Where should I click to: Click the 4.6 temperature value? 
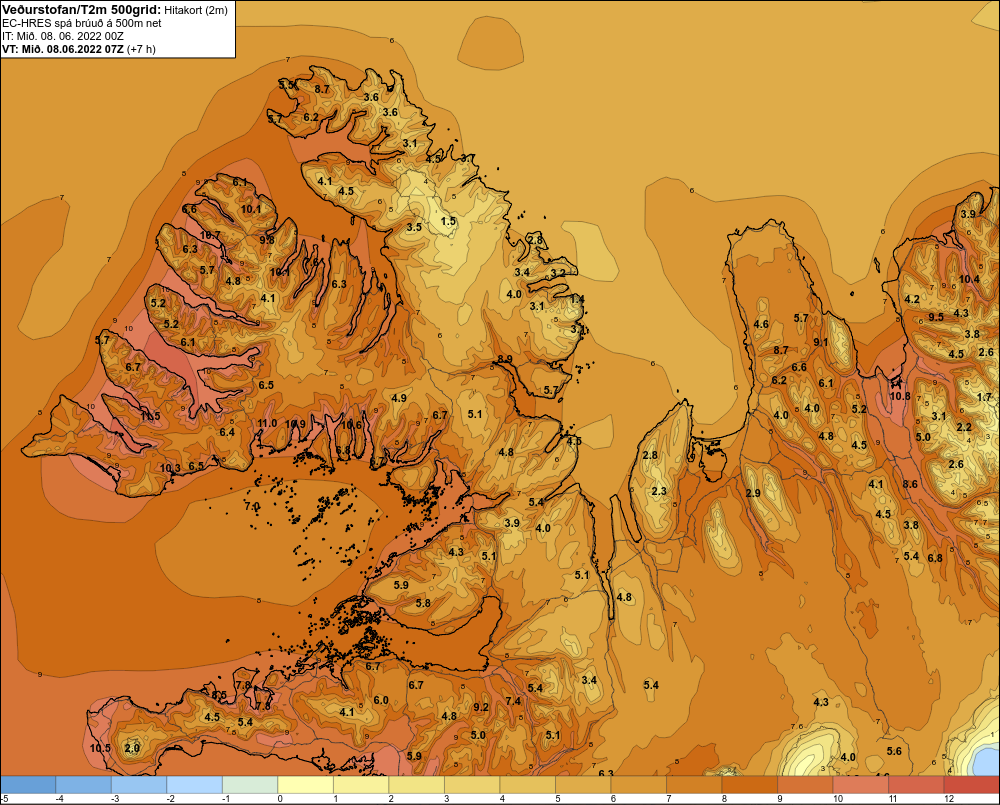pos(761,324)
